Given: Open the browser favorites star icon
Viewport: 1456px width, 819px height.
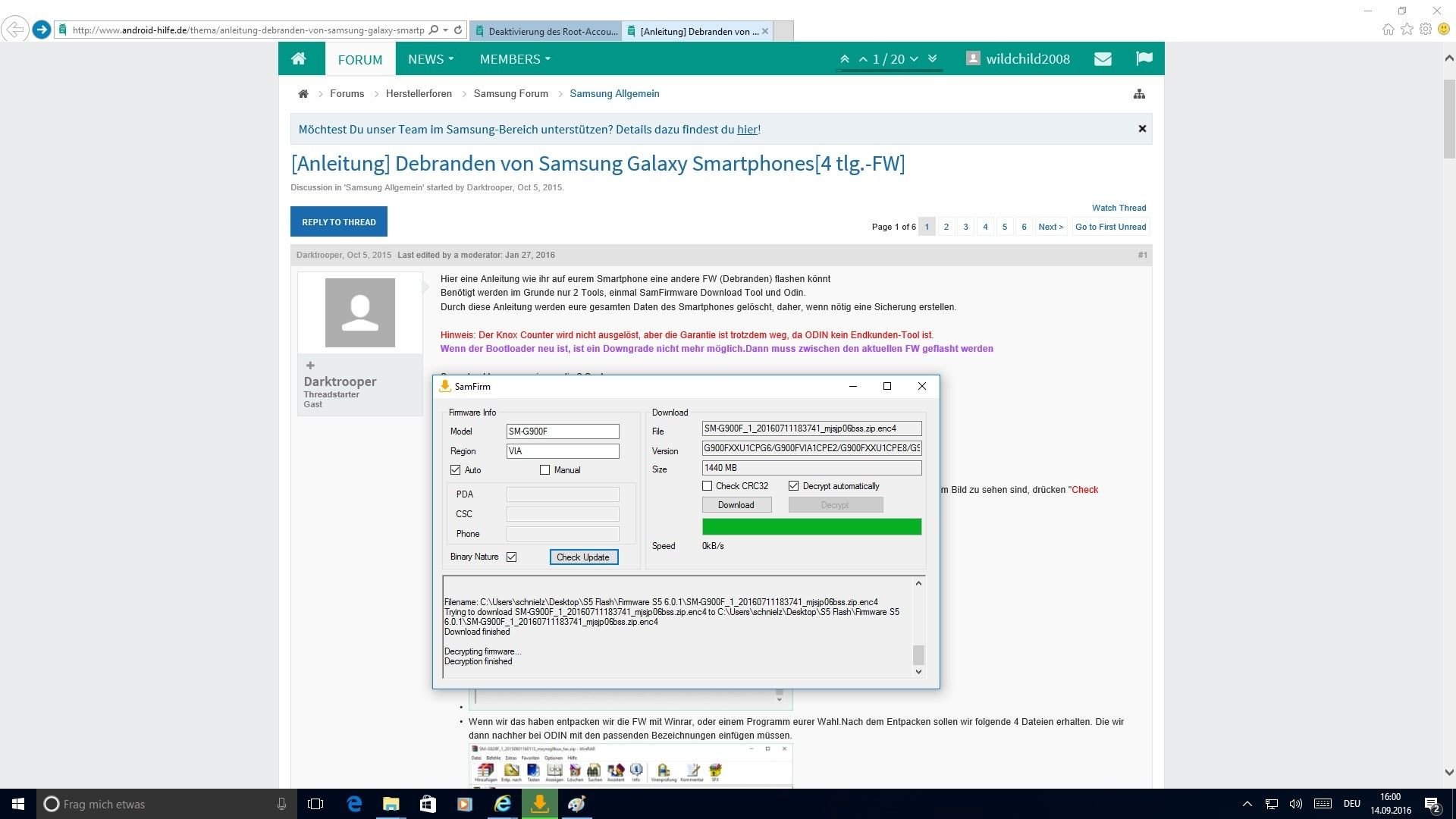Looking at the screenshot, I should (x=1407, y=29).
